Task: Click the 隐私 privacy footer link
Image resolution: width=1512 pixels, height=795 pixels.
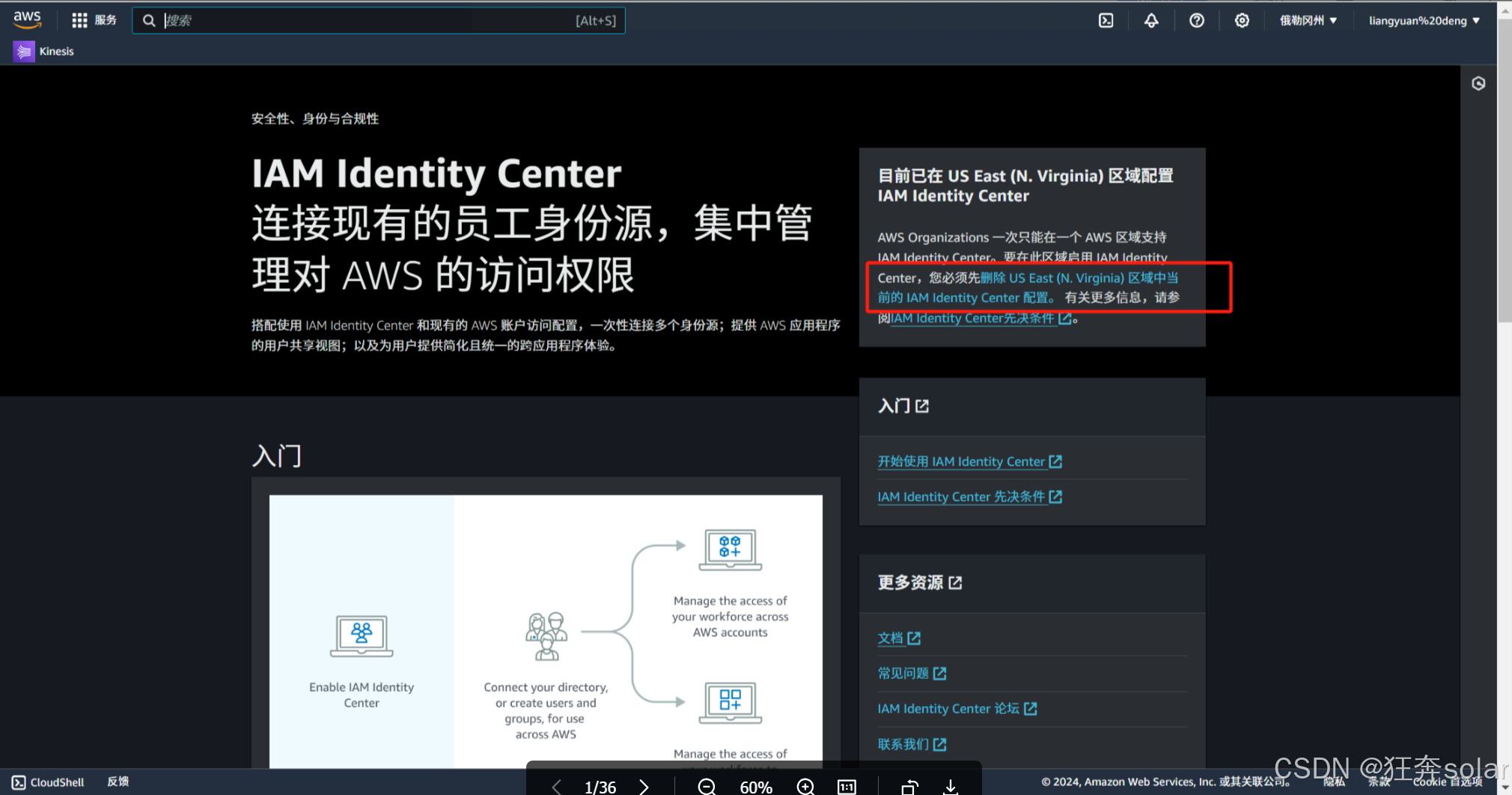Action: click(x=1334, y=782)
